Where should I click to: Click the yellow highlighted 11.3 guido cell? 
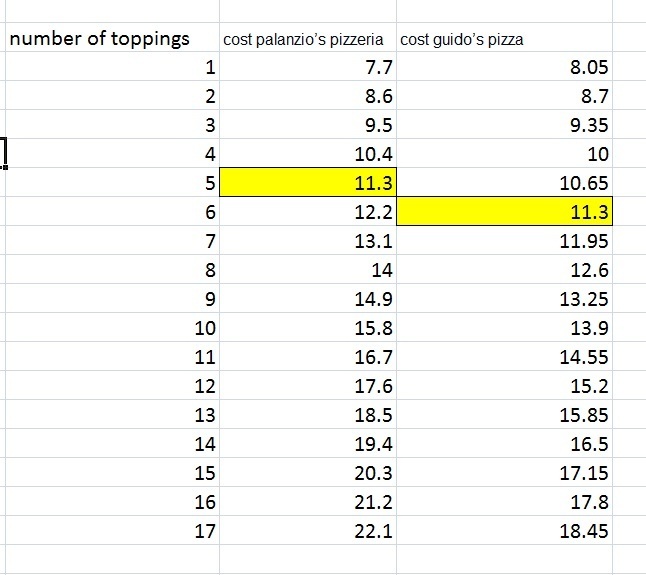click(504, 211)
